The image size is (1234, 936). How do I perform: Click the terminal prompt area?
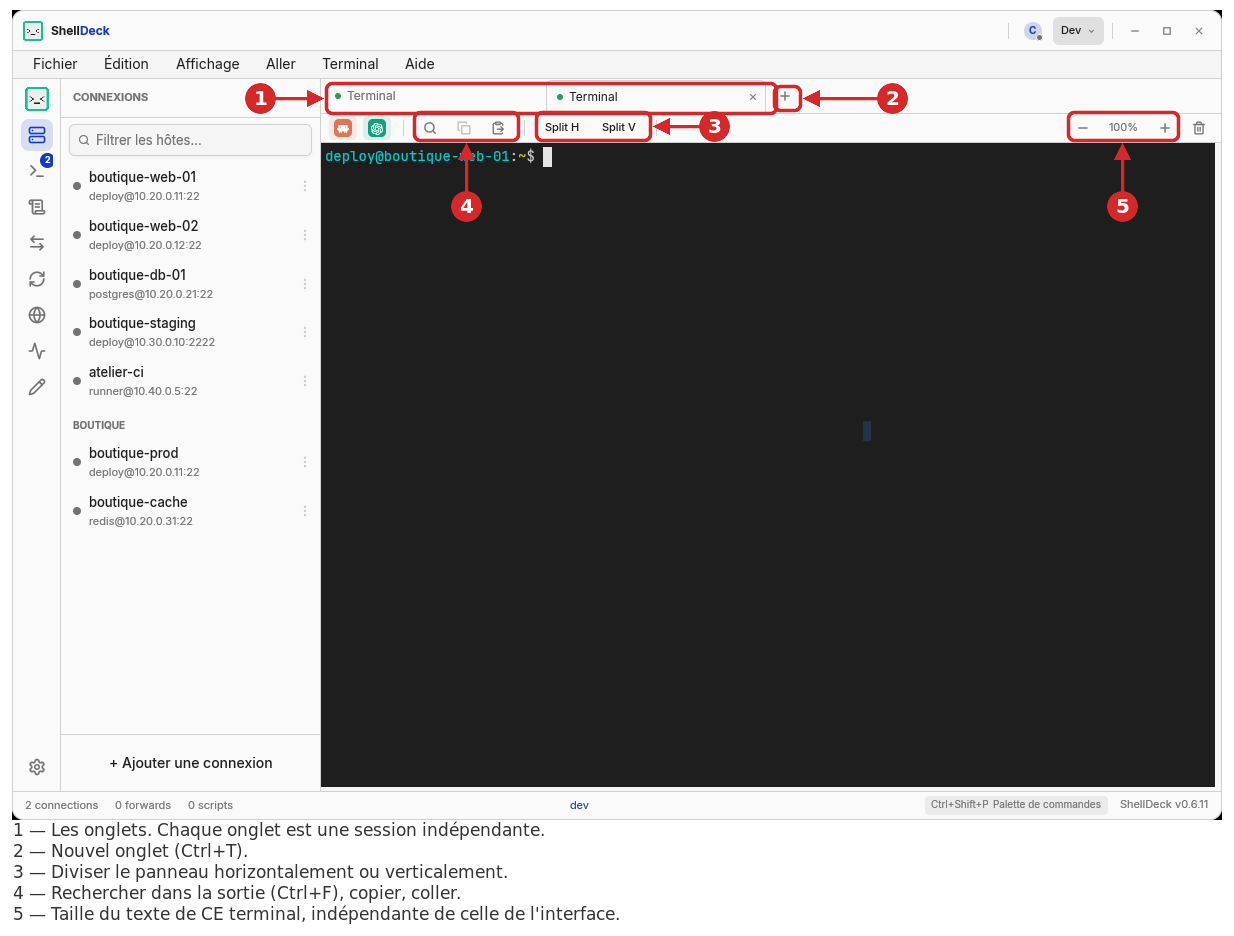pyautogui.click(x=768, y=465)
